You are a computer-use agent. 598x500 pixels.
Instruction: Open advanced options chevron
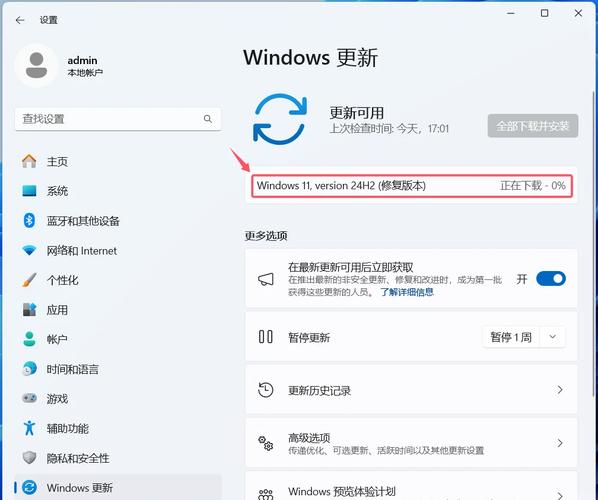tap(559, 443)
